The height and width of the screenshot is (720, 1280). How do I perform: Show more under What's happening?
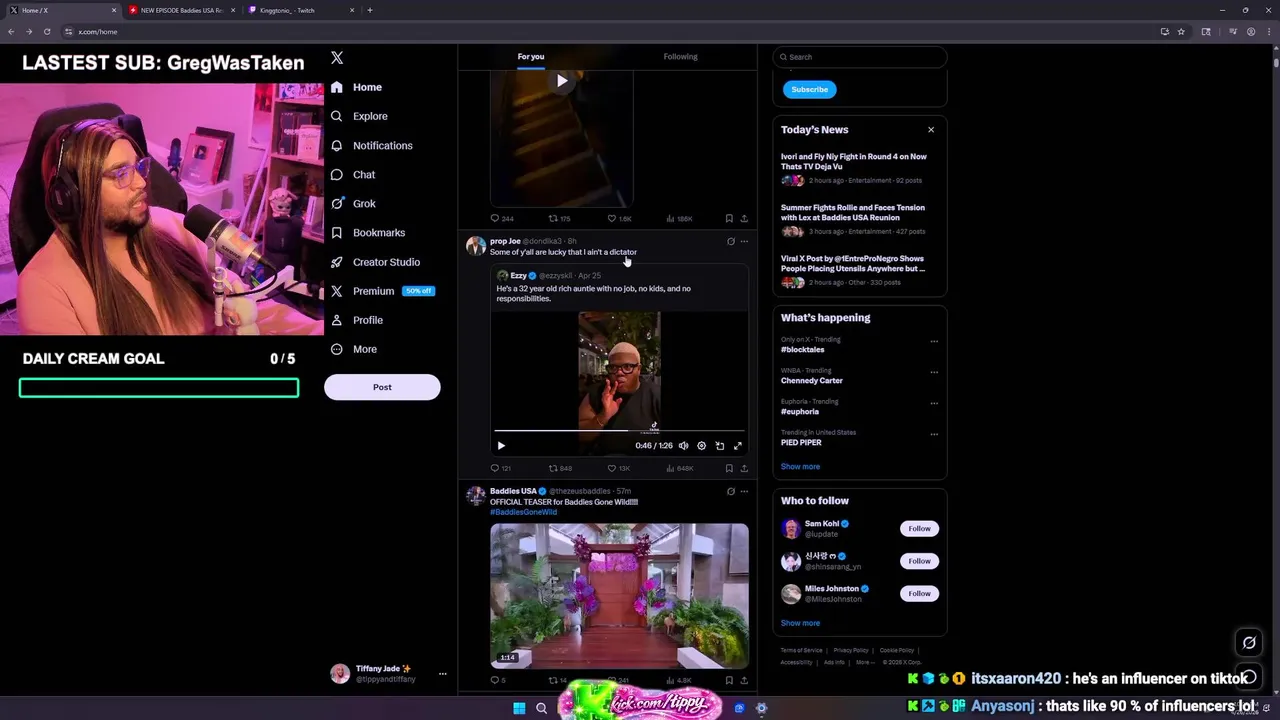[800, 467]
